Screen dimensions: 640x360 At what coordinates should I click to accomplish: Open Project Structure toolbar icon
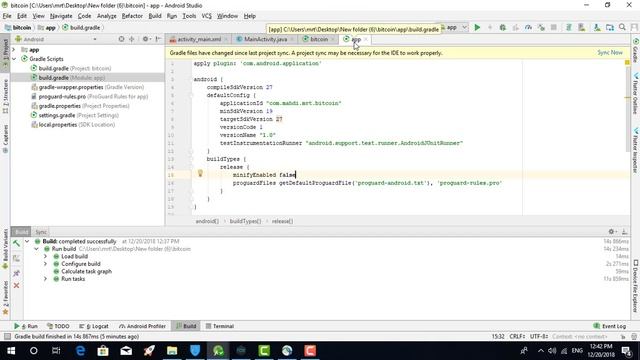[x=610, y=27]
